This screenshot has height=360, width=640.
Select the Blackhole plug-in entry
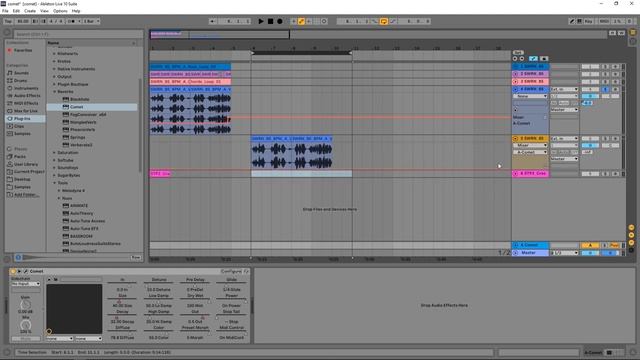point(80,99)
